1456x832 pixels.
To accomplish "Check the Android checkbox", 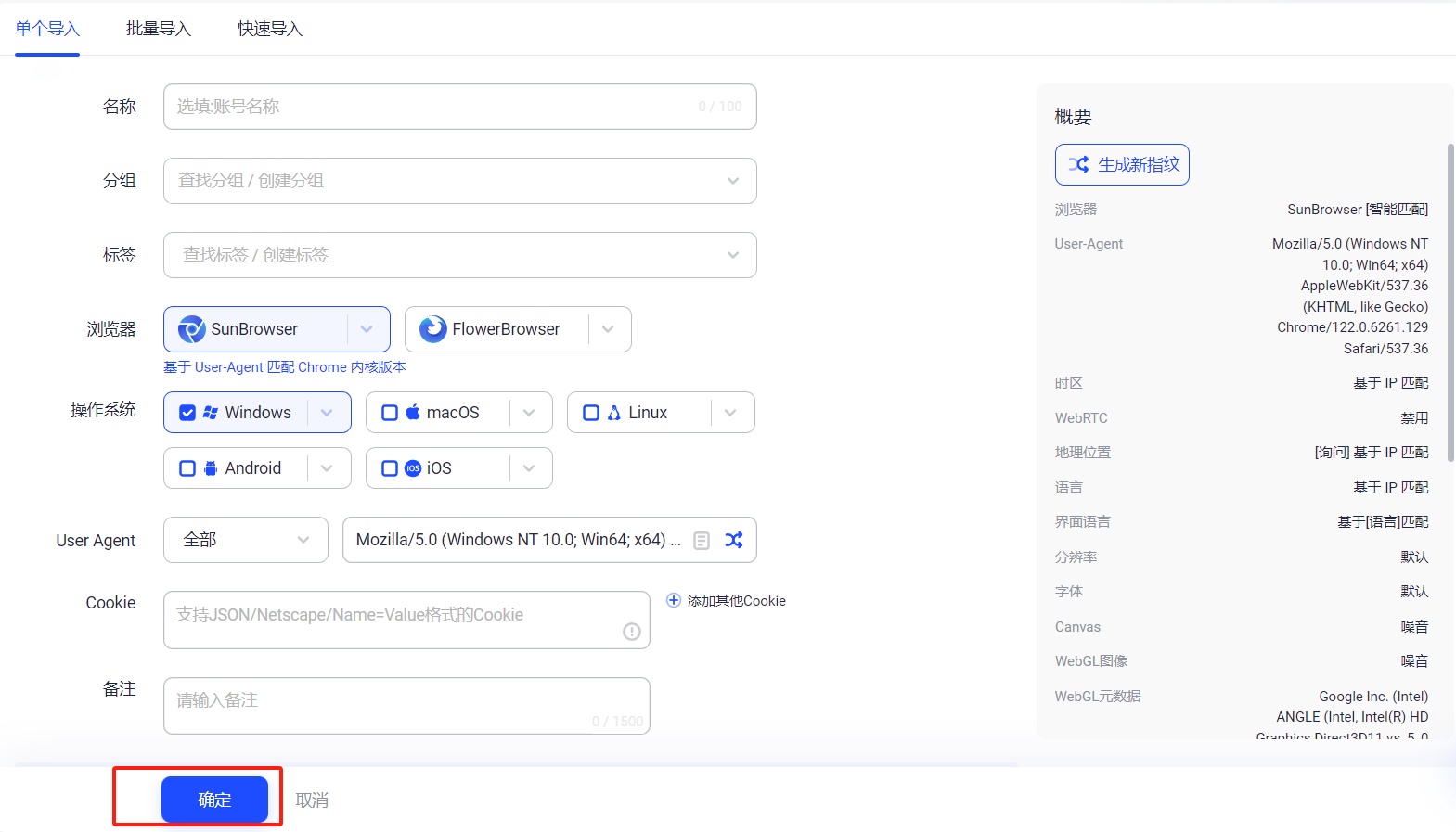I will pyautogui.click(x=187, y=468).
